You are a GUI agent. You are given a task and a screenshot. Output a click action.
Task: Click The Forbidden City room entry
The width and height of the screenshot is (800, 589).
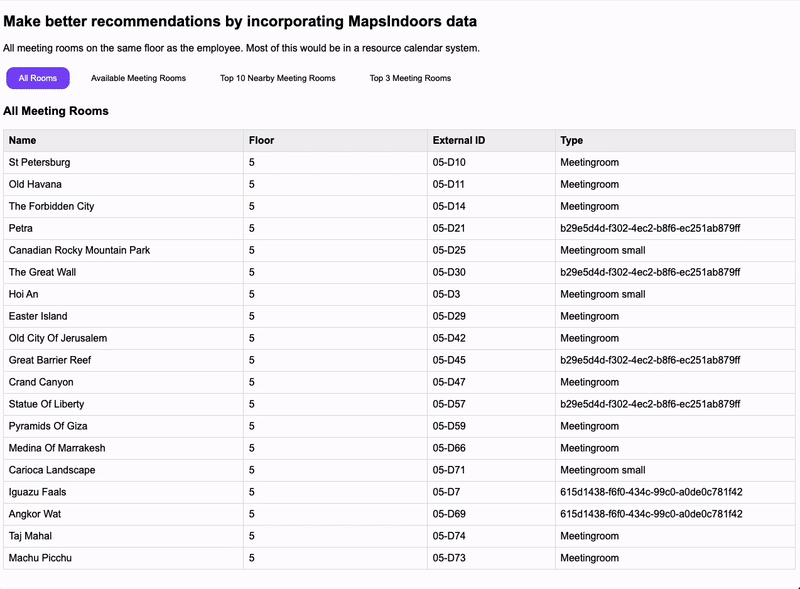click(x=51, y=206)
